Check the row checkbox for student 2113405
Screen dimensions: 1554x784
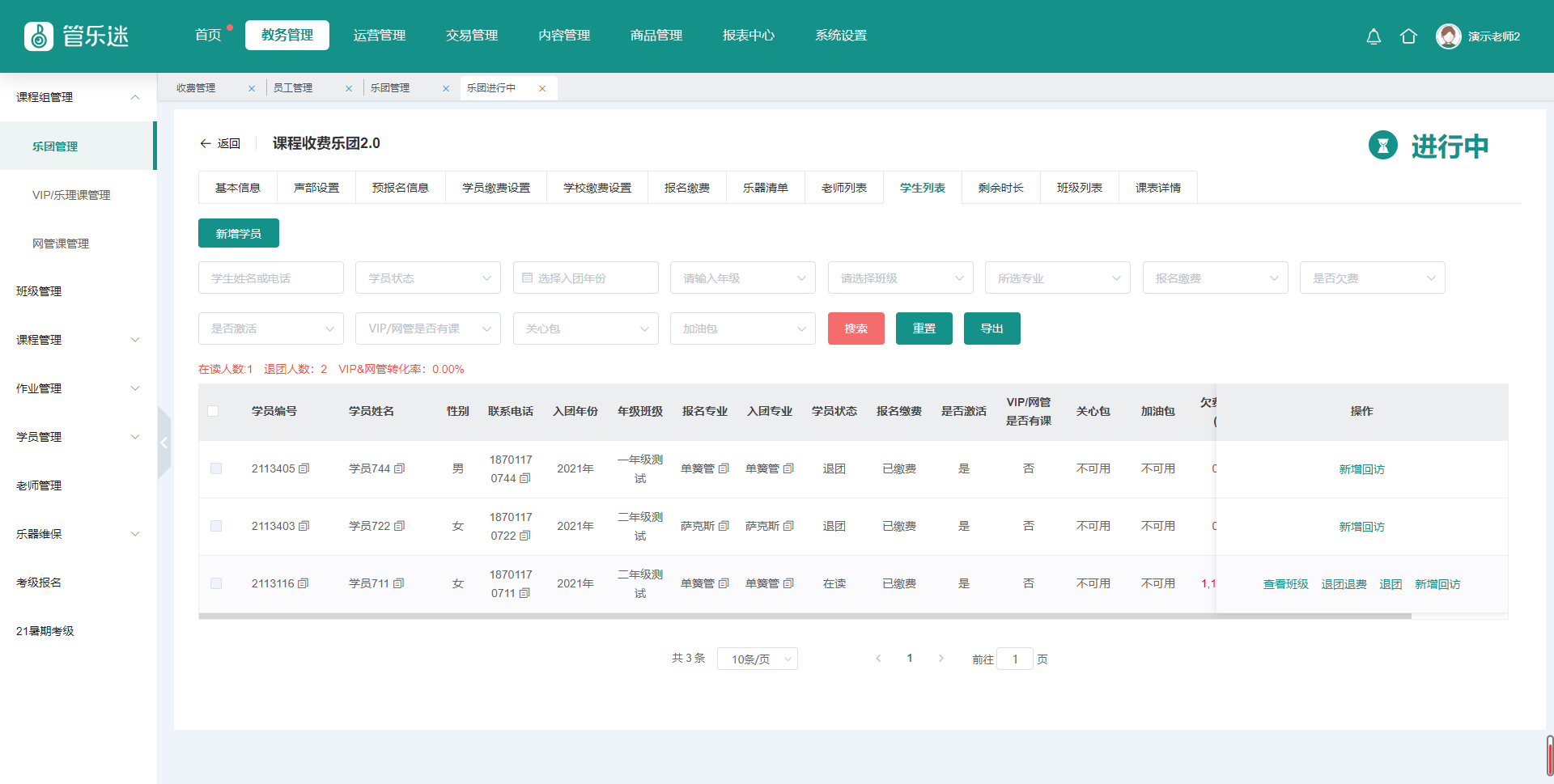coord(216,468)
